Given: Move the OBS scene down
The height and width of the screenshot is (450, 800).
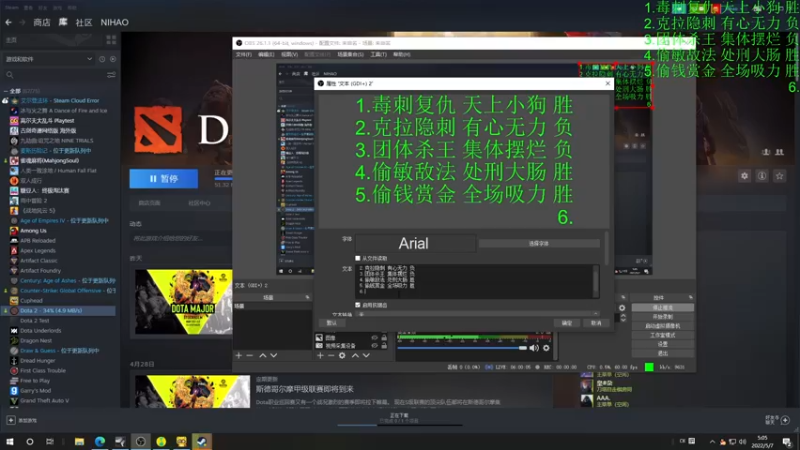Looking at the screenshot, I should coord(274,355).
